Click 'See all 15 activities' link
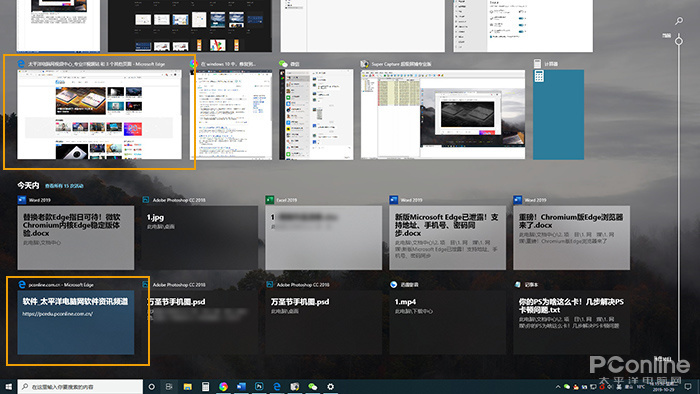Viewport: 700px width, 394px height. click(64, 186)
